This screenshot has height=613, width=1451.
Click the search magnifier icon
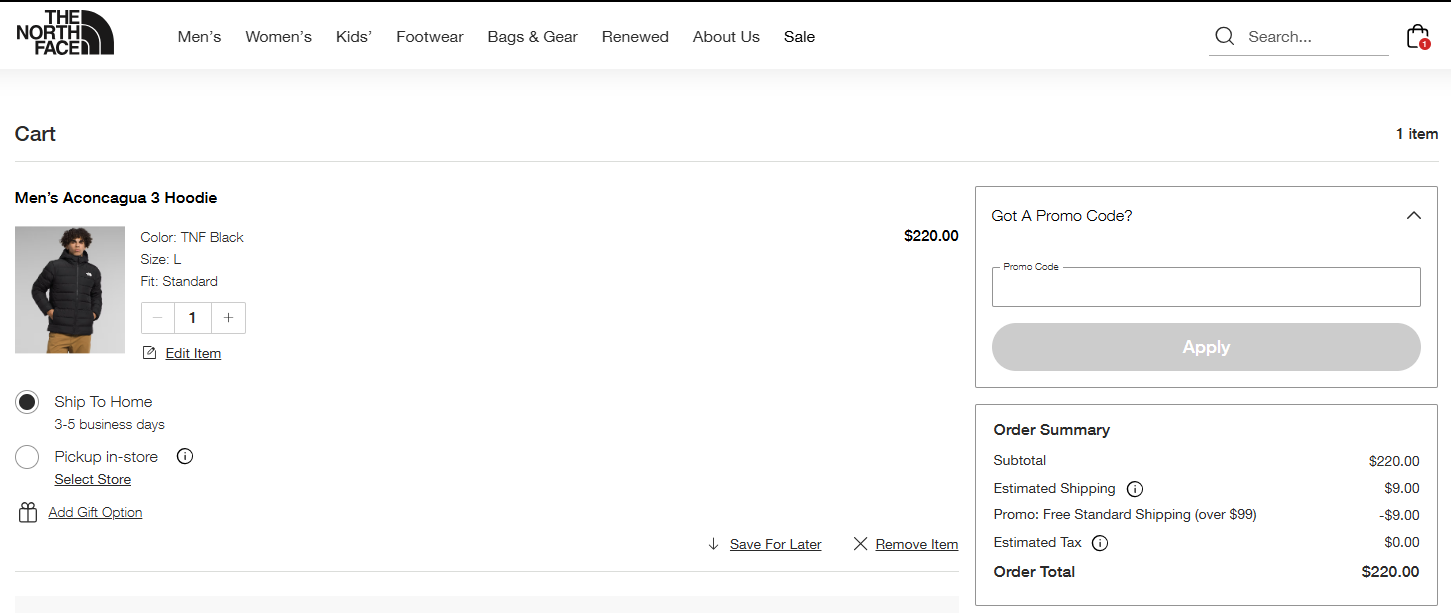(x=1224, y=35)
